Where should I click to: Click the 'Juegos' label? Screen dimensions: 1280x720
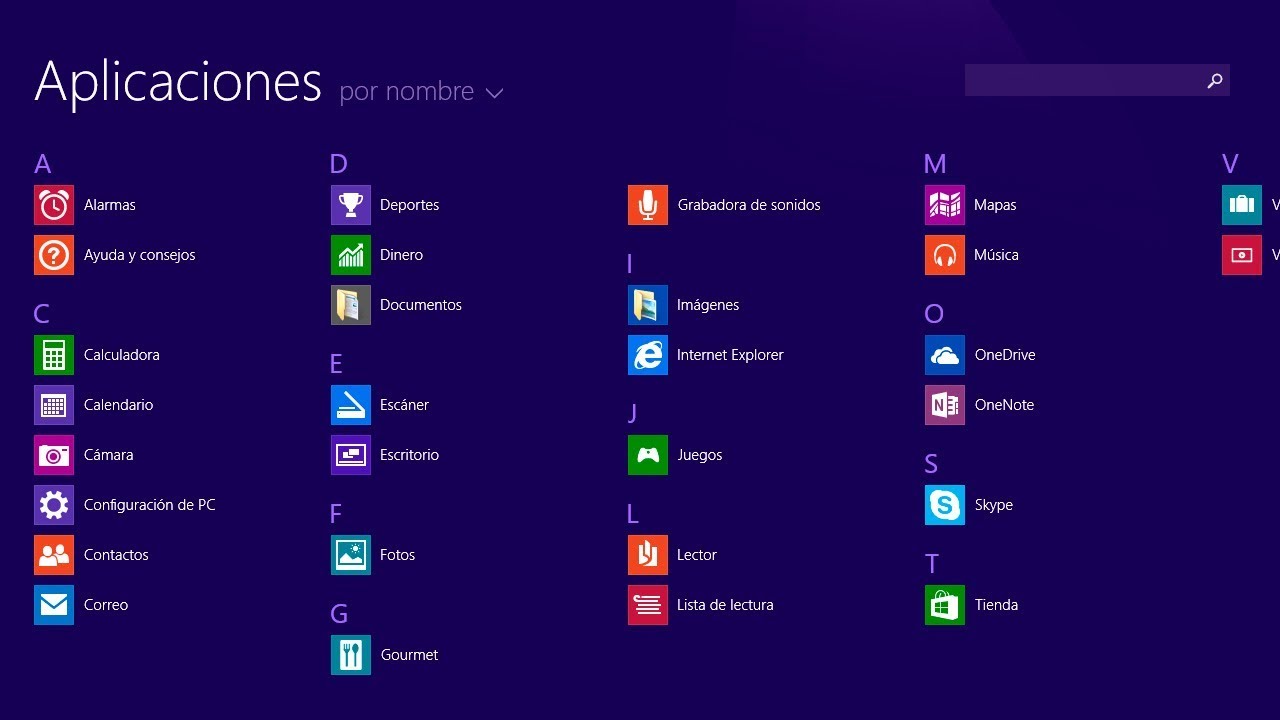700,455
